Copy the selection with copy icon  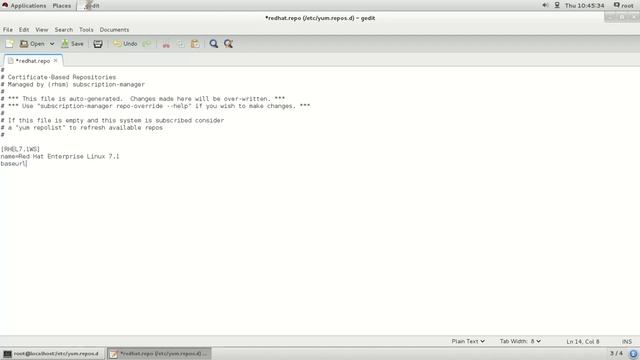coord(180,44)
